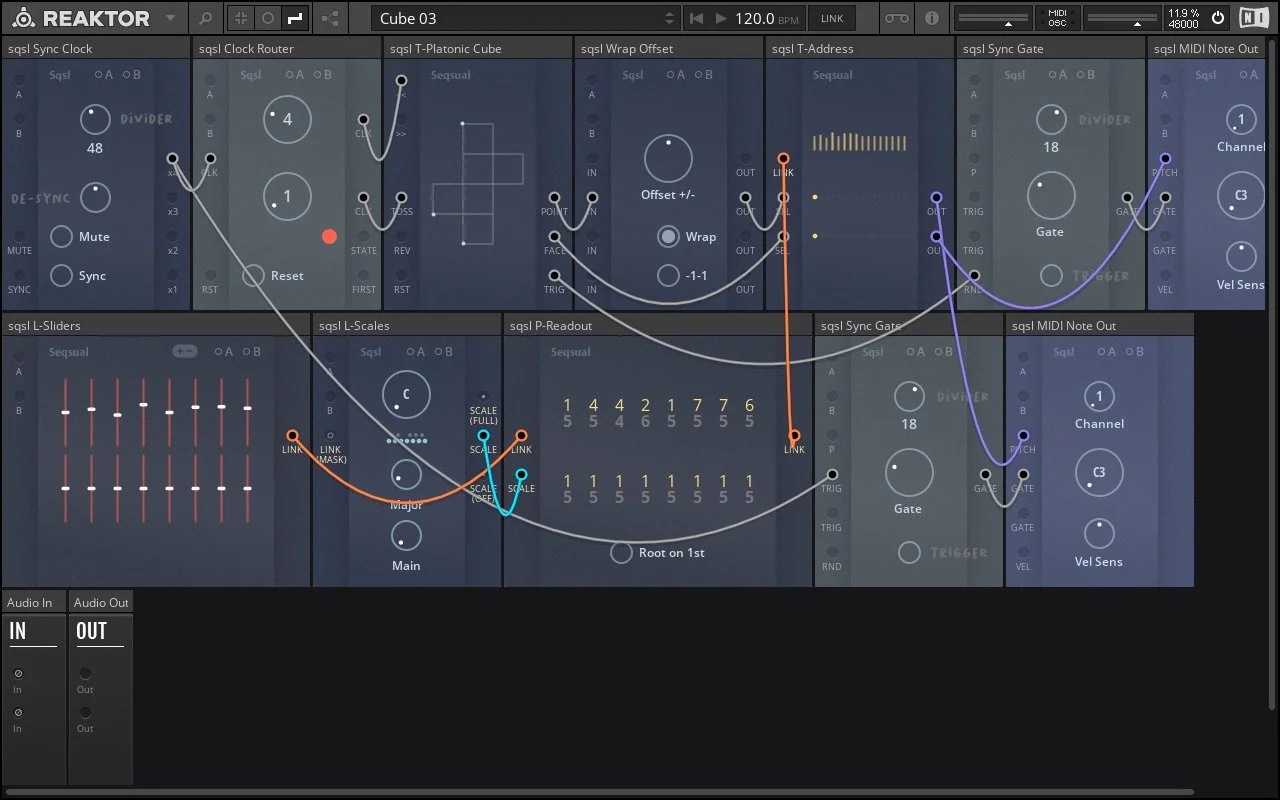Click the De-Sync knob in Sync Clock
Viewport: 1280px width, 800px height.
pos(95,197)
